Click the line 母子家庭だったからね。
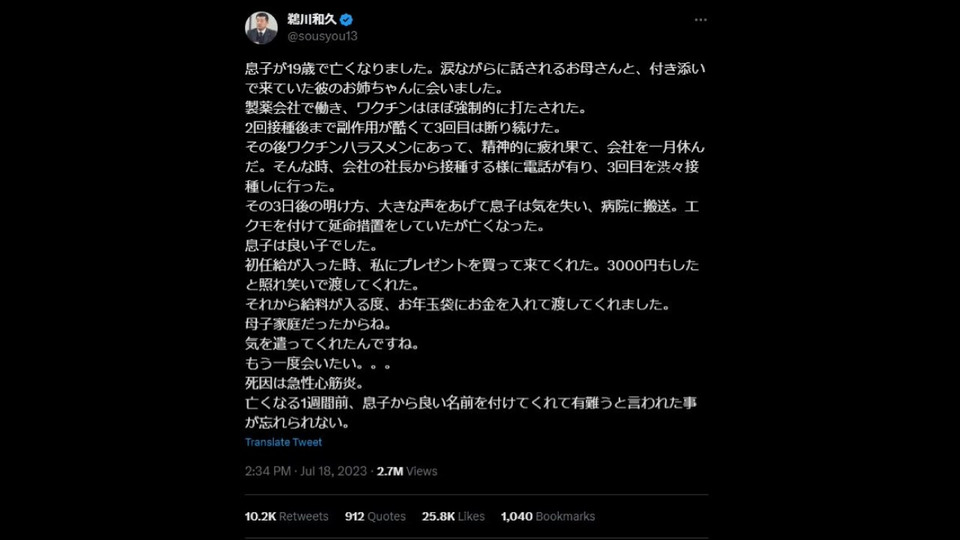Viewport: 960px width, 540px height. [x=318, y=324]
